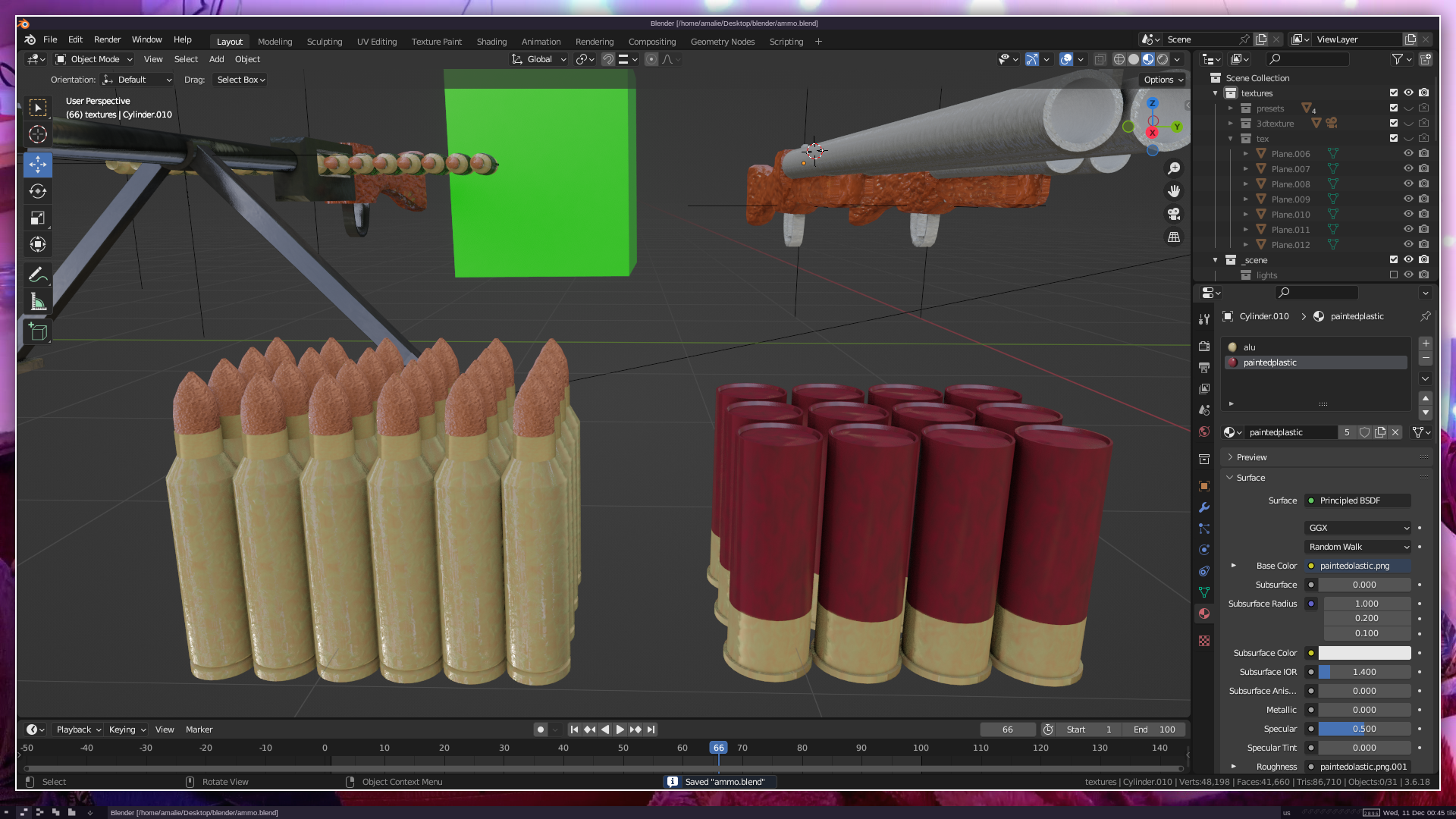Open the Modifiers properties tab (wrench)

coord(1204,507)
